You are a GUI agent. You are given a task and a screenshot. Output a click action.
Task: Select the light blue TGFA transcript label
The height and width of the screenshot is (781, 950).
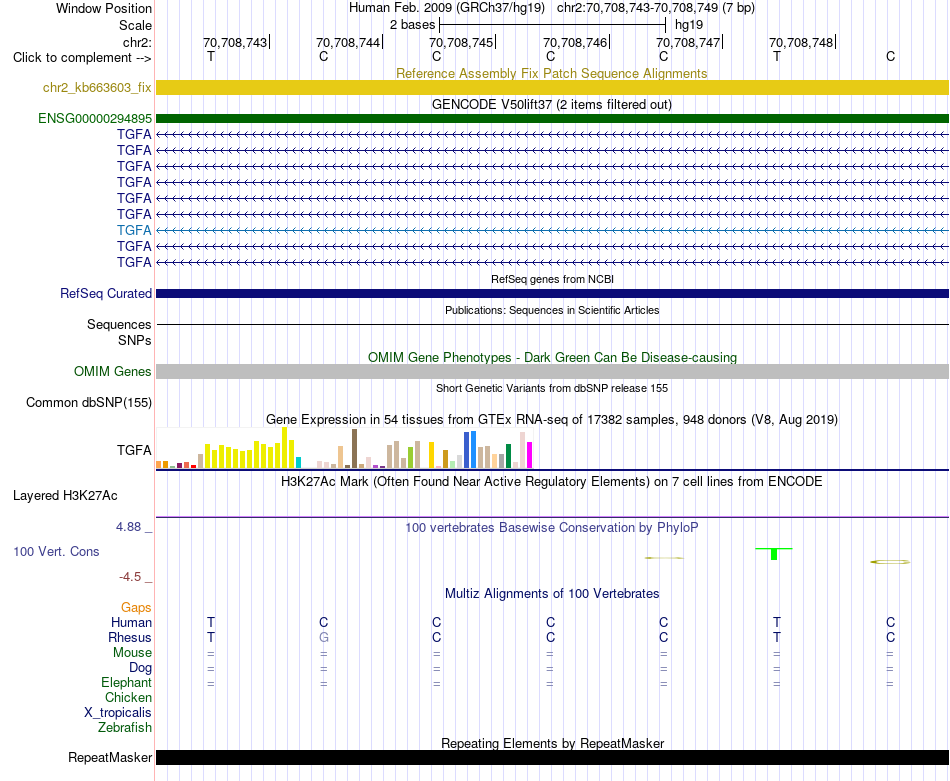point(134,230)
